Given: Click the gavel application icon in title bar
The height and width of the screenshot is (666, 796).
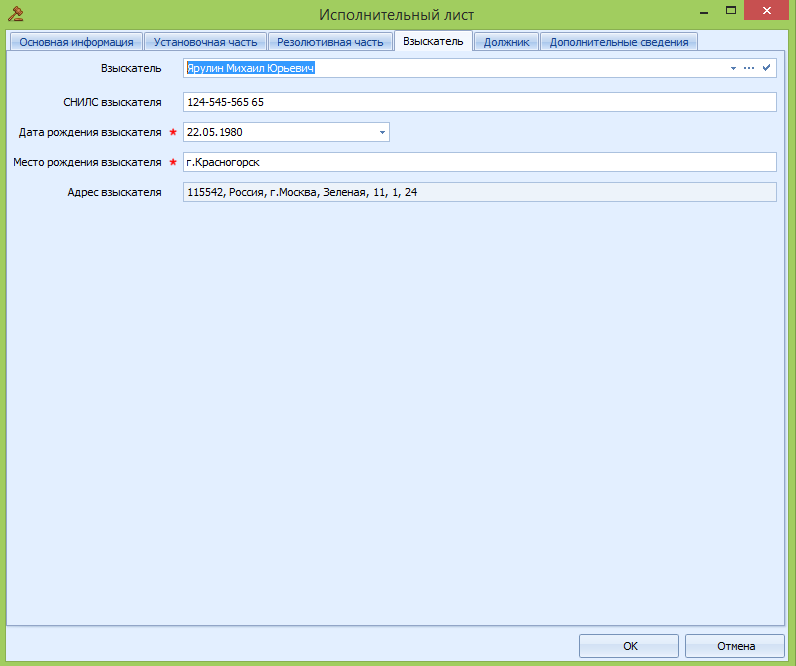Looking at the screenshot, I should 16,14.
